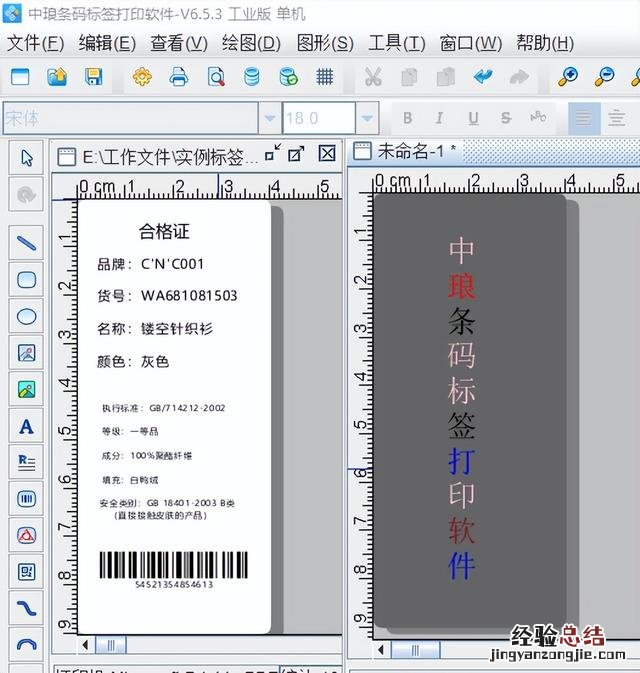The height and width of the screenshot is (673, 640).
Task: Toggle the grid display icon
Action: tap(324, 76)
